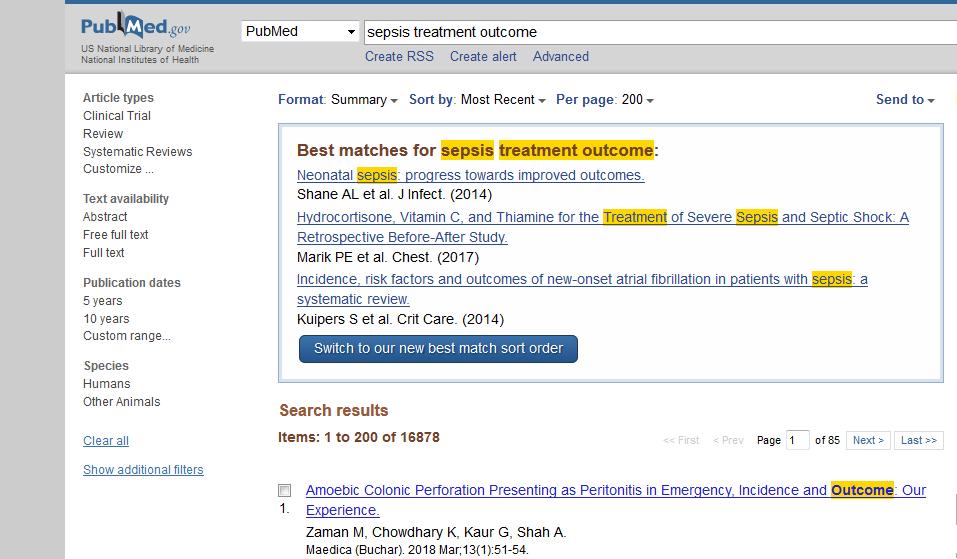Viewport: 957px width, 559px height.
Task: Open the Create RSS link
Action: pyautogui.click(x=399, y=56)
